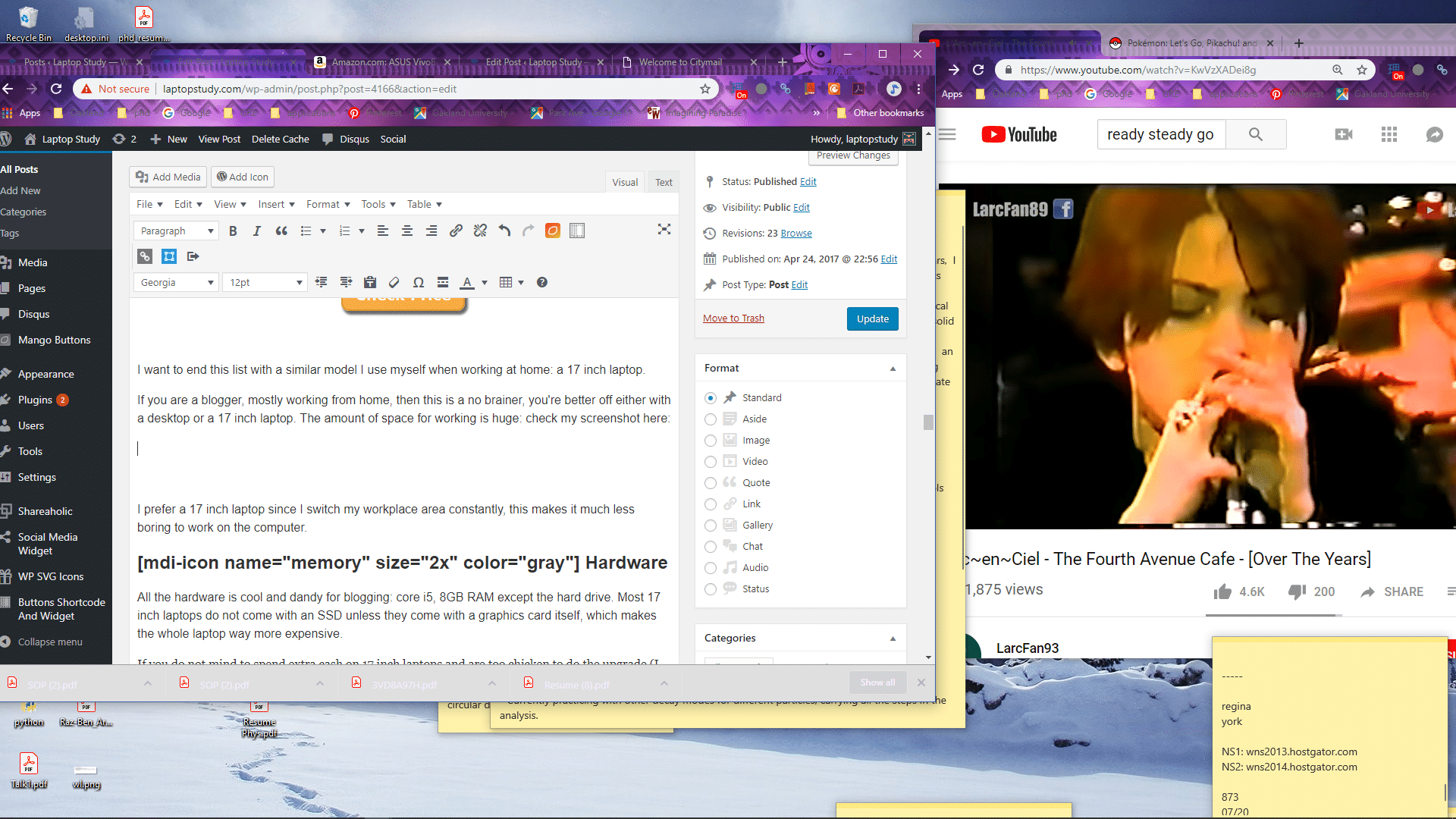Image resolution: width=1456 pixels, height=819 pixels.
Task: Open the editor Insert menu
Action: click(276, 205)
